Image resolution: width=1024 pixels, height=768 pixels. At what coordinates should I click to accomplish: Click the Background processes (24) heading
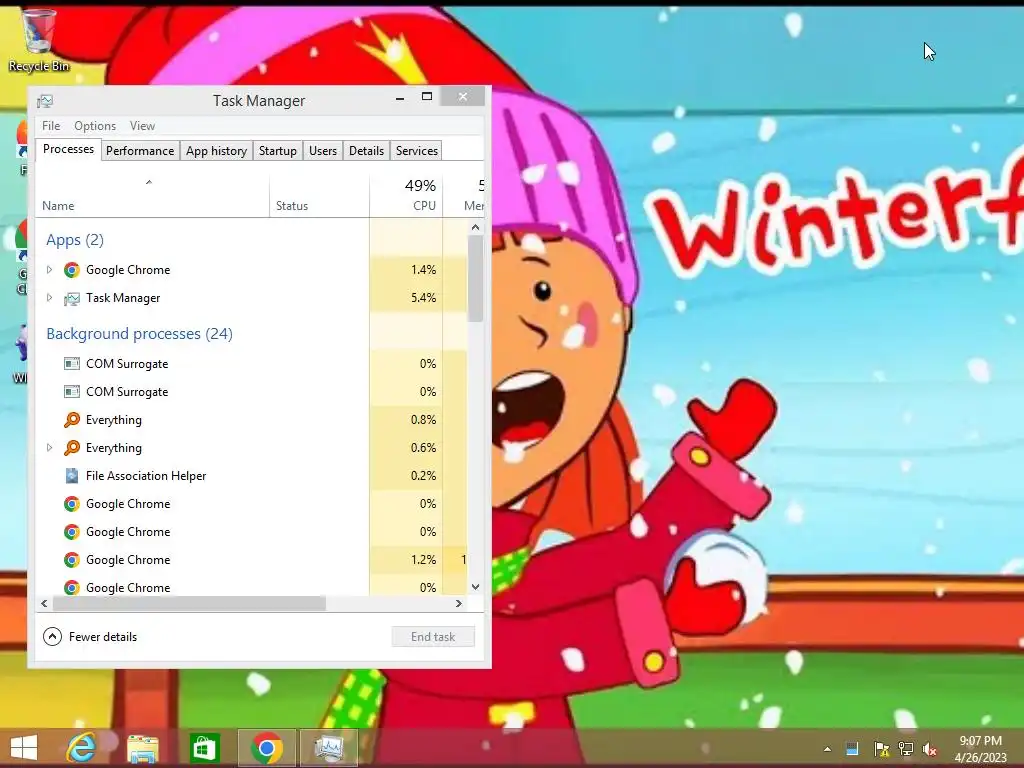click(140, 334)
